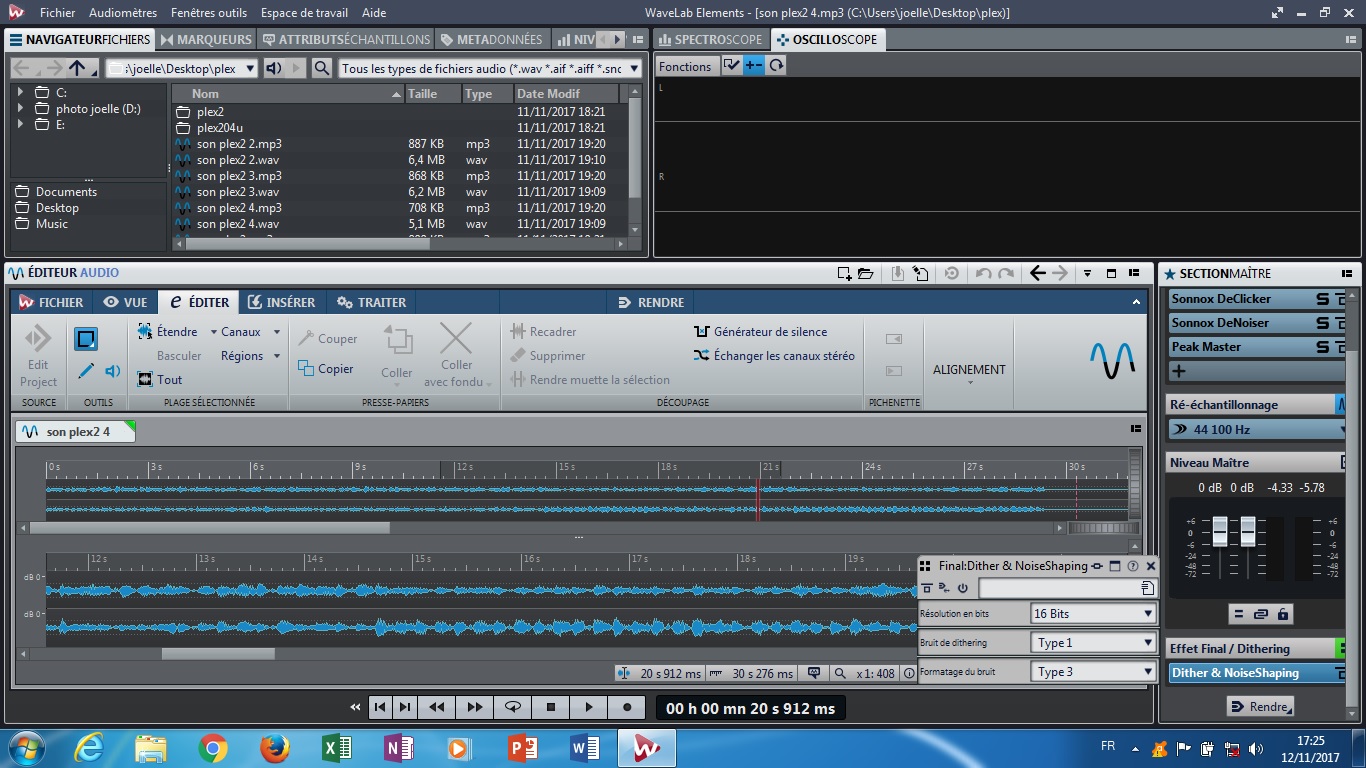Viewport: 1366px width, 768px height.
Task: Click the Générateur de silence icon
Action: tap(701, 331)
